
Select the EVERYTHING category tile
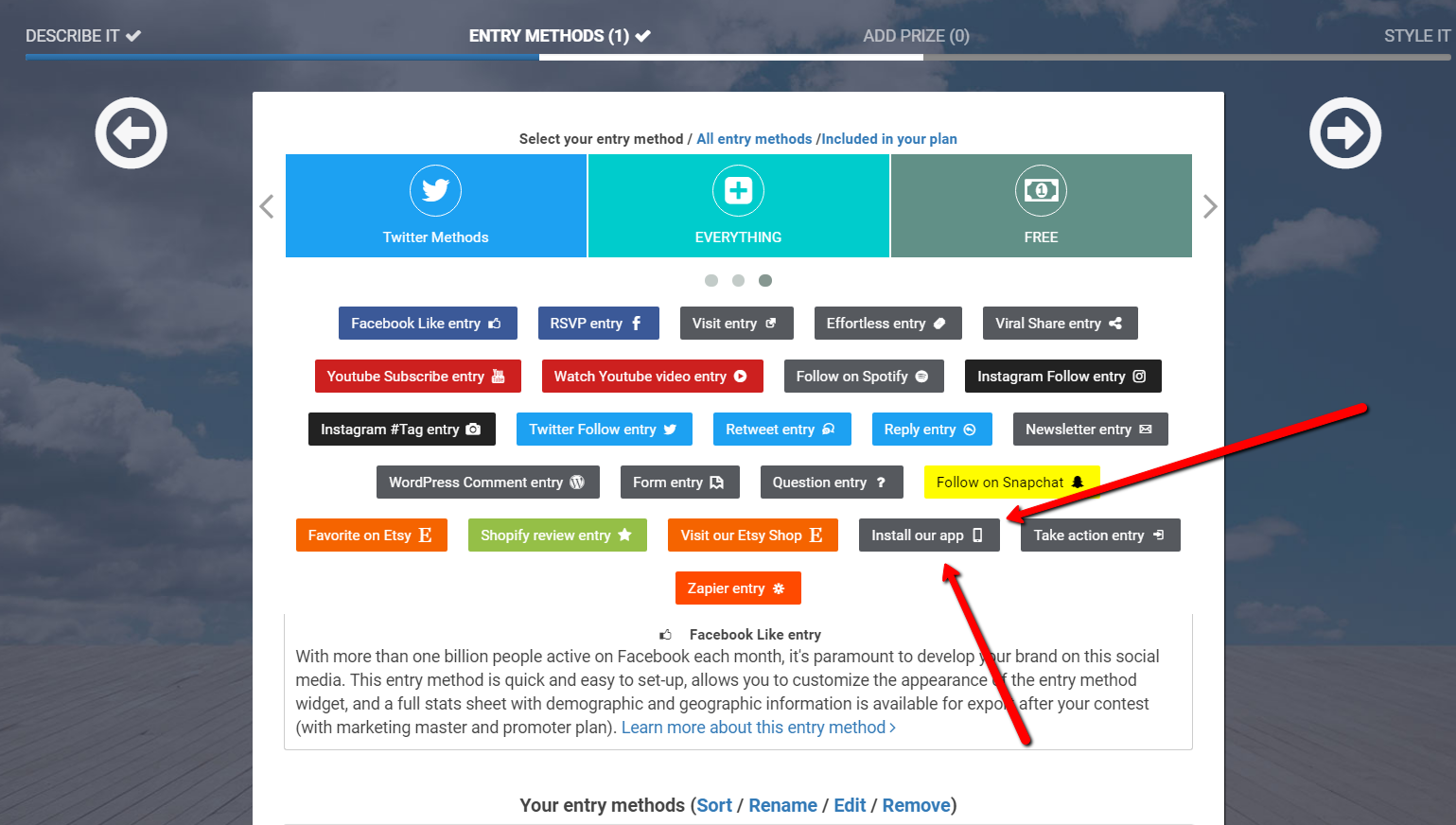click(739, 206)
